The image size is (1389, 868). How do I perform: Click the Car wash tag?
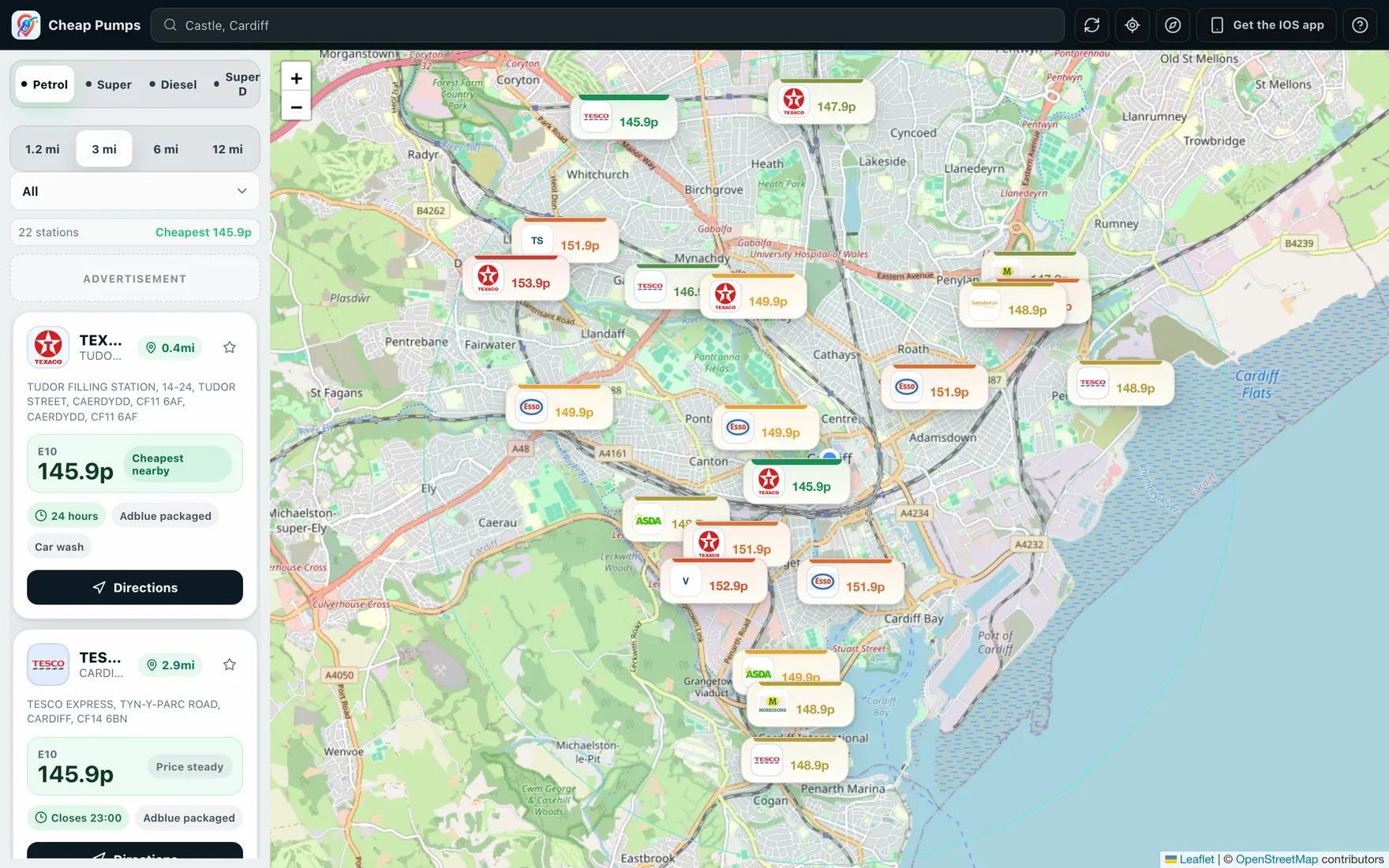click(59, 547)
